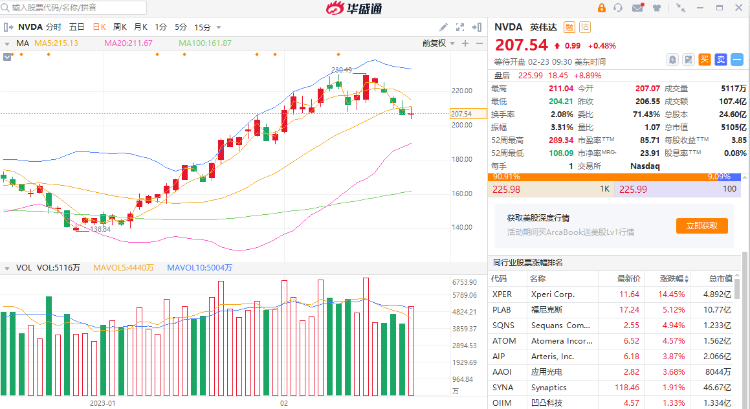Viewport: 750px width, 409px height.
Task: Zoom out chart with minus icon
Action: [x=479, y=44]
